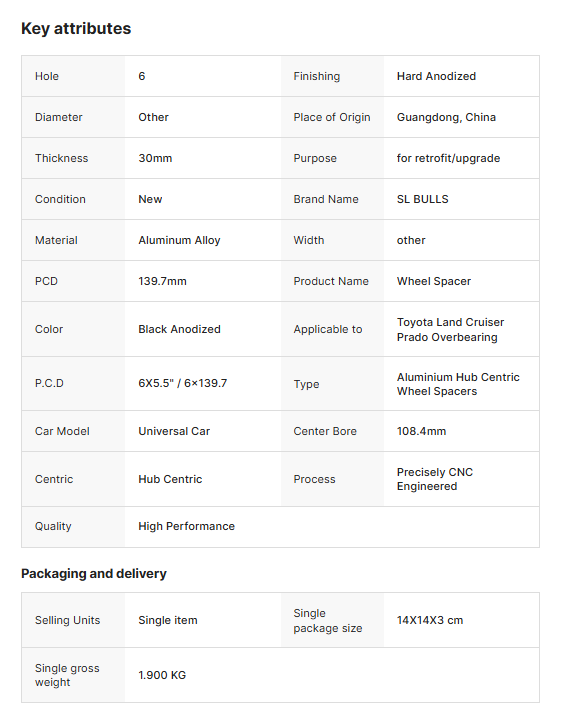Viewport: 569px width, 721px height.
Task: Click the SL BULLS brand name
Action: pos(422,199)
